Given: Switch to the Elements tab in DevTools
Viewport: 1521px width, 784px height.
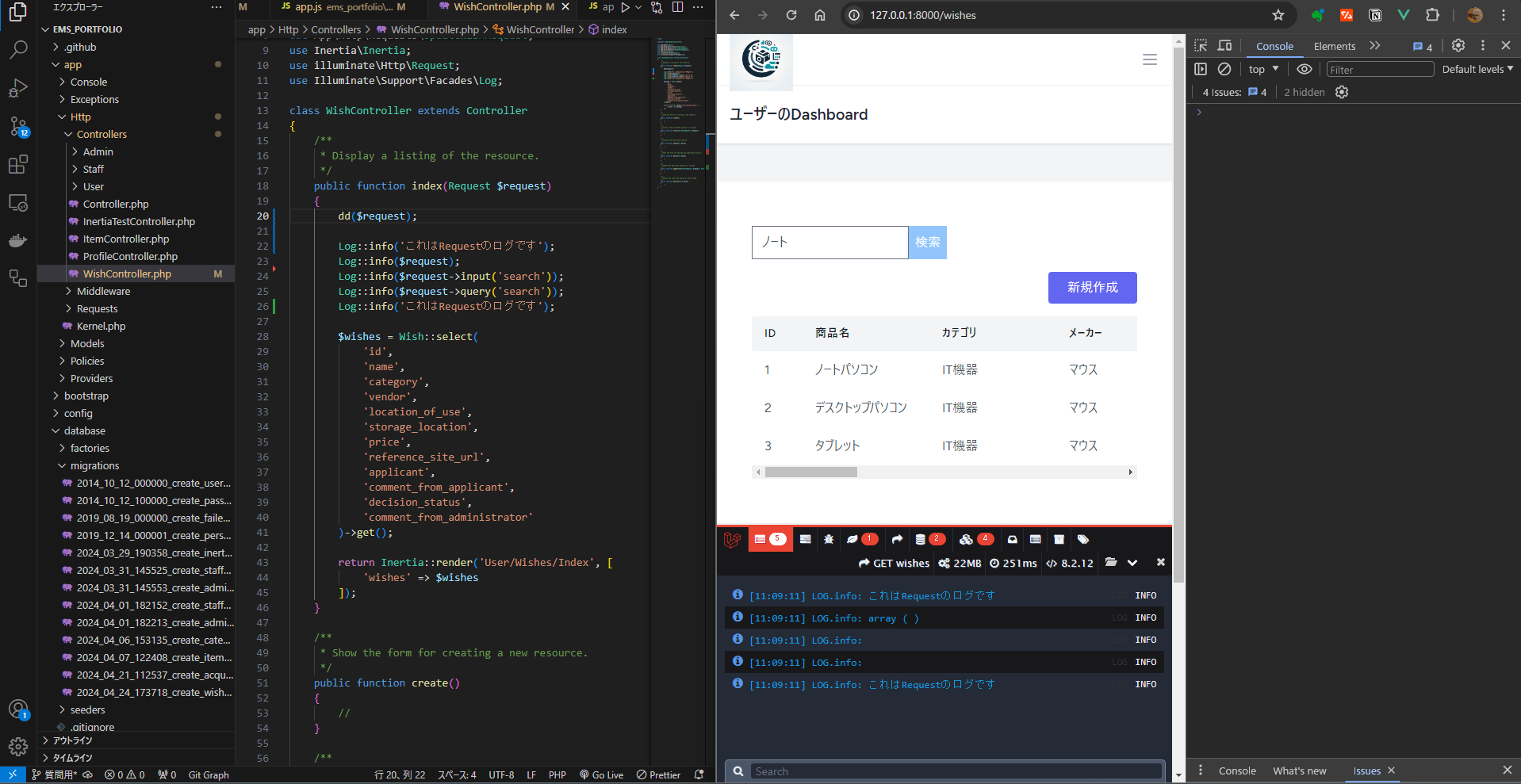Looking at the screenshot, I should tap(1334, 47).
